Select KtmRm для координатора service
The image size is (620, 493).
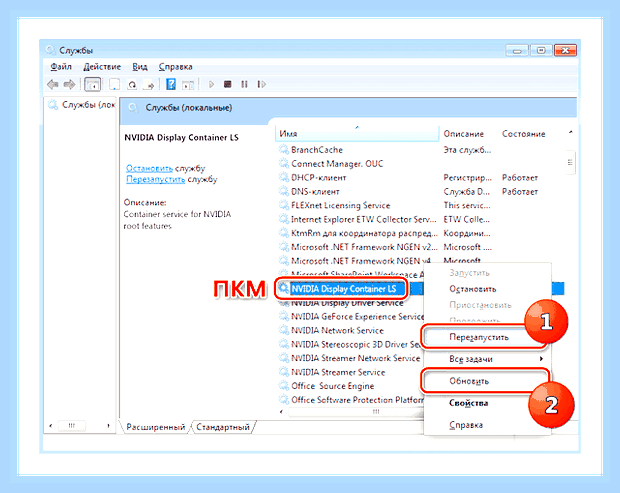[x=364, y=233]
